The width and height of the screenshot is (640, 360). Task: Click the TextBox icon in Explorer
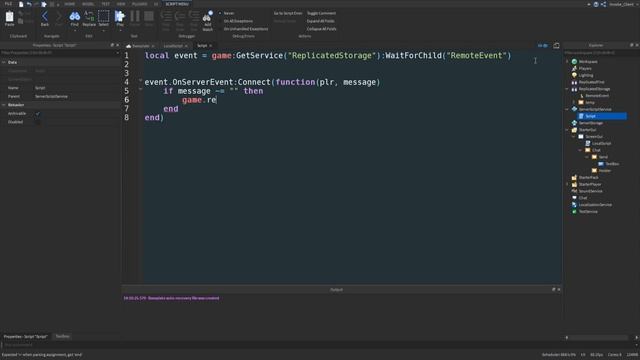(601, 164)
